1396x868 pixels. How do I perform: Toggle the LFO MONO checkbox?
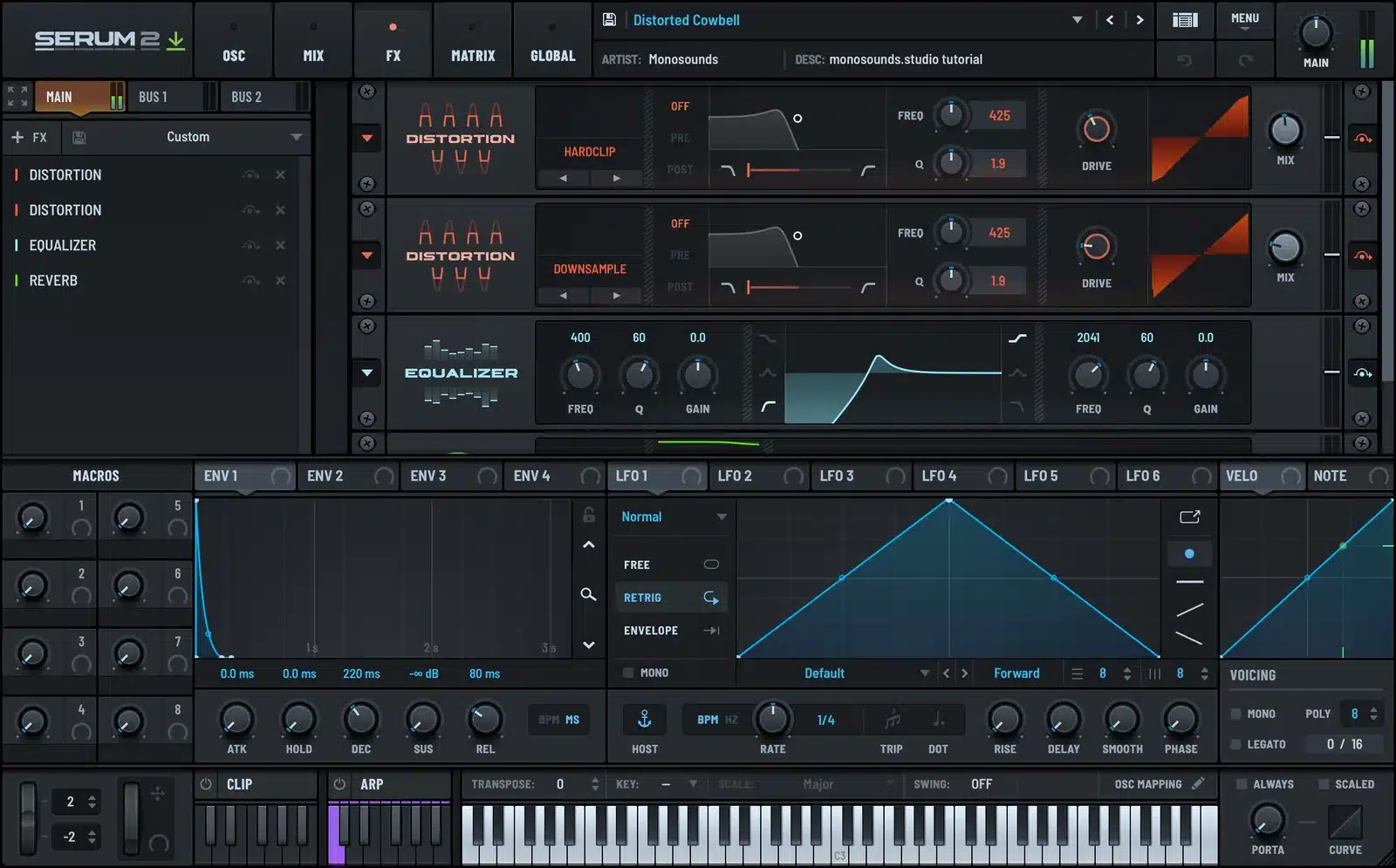click(x=628, y=673)
